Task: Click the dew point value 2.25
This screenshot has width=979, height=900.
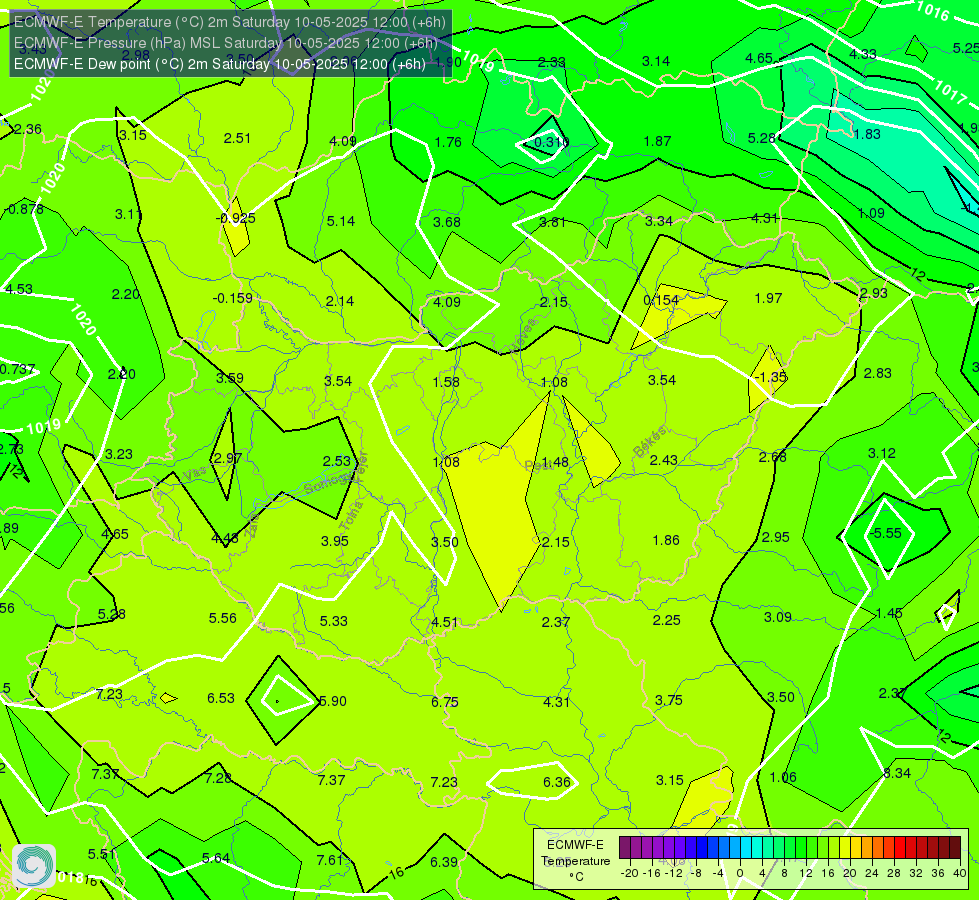Action: [667, 620]
